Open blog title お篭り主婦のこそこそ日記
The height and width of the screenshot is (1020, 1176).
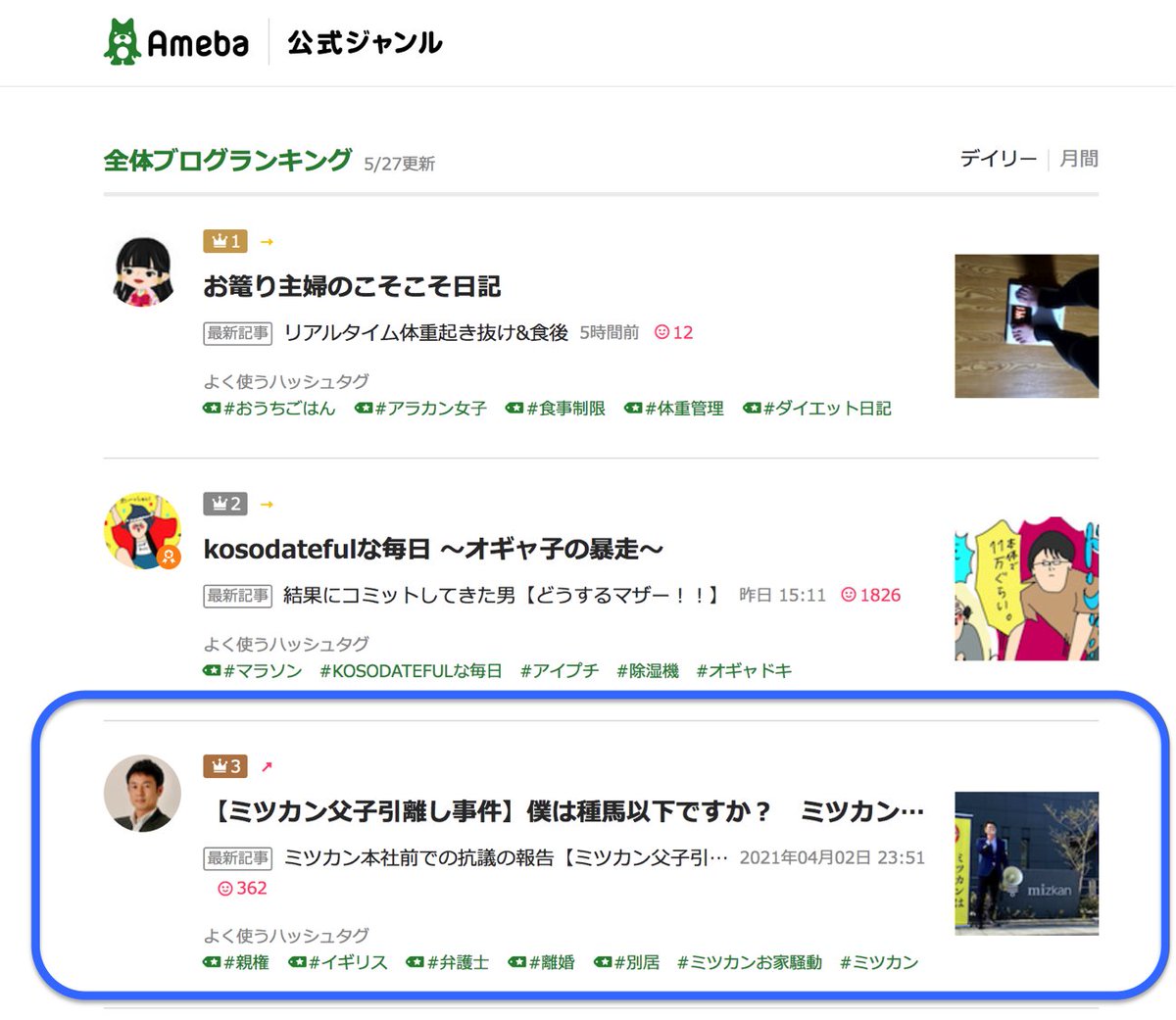(x=352, y=286)
